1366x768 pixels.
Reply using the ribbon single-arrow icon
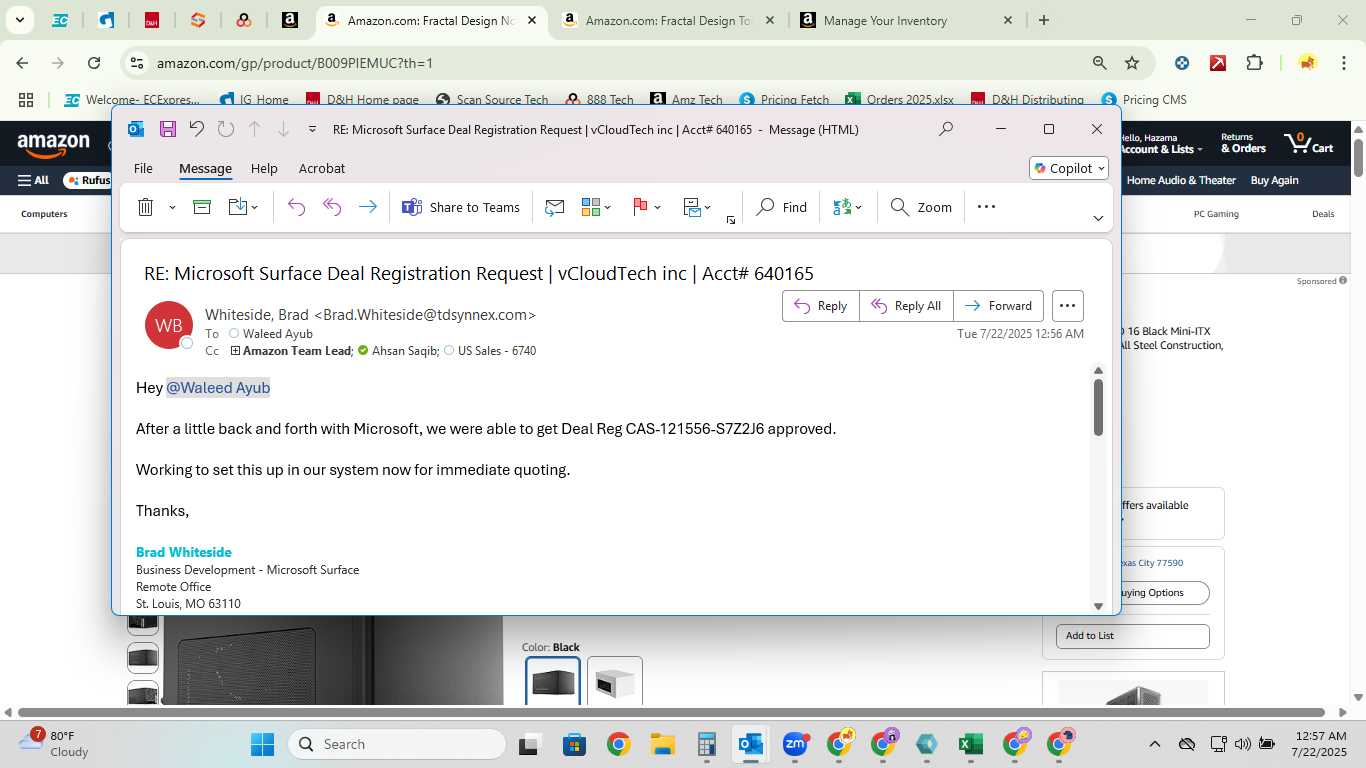[x=296, y=207]
